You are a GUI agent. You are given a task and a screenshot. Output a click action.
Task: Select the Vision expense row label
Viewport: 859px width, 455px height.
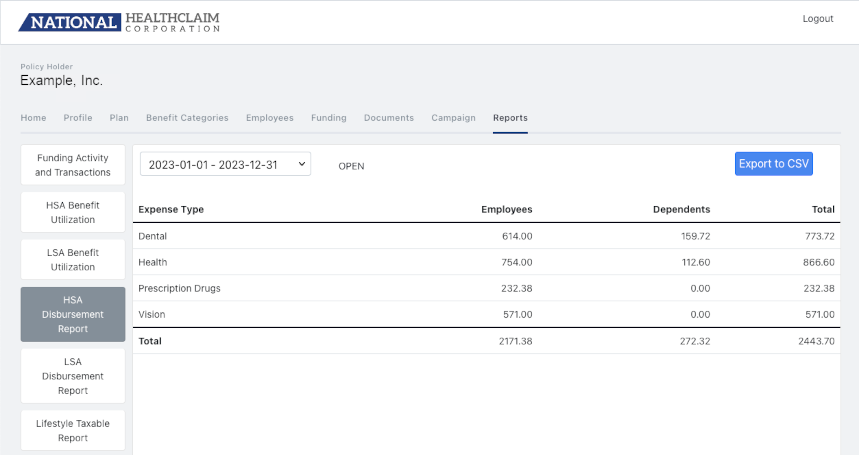point(152,314)
